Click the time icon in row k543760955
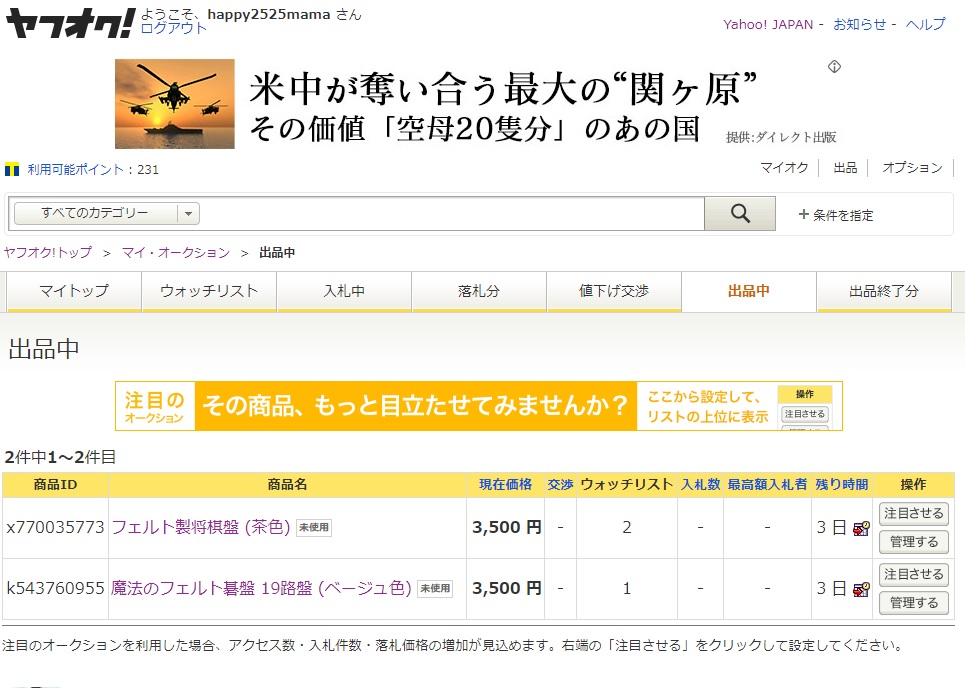 pyautogui.click(x=861, y=589)
